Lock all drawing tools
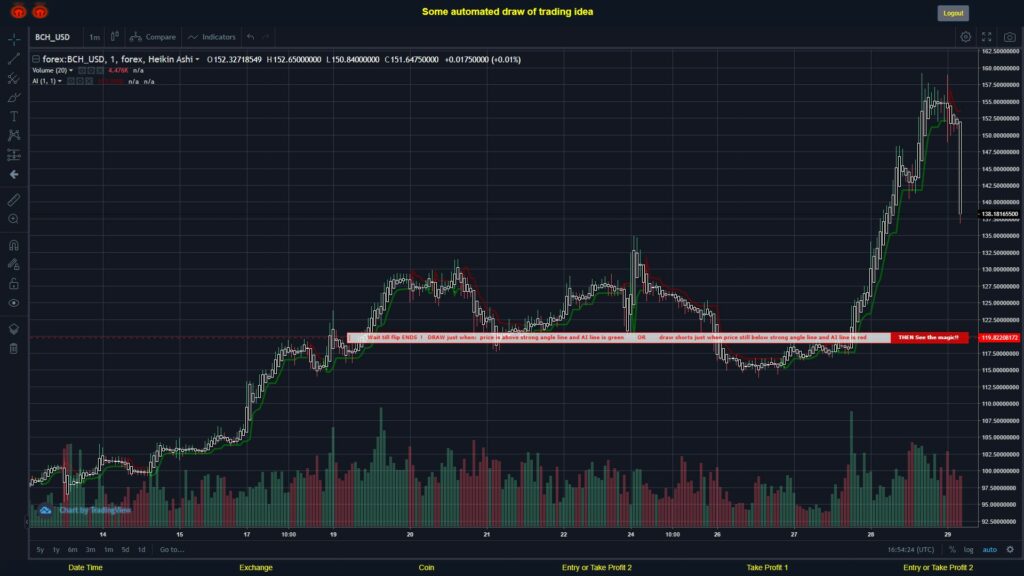This screenshot has width=1024, height=576. coord(14,283)
